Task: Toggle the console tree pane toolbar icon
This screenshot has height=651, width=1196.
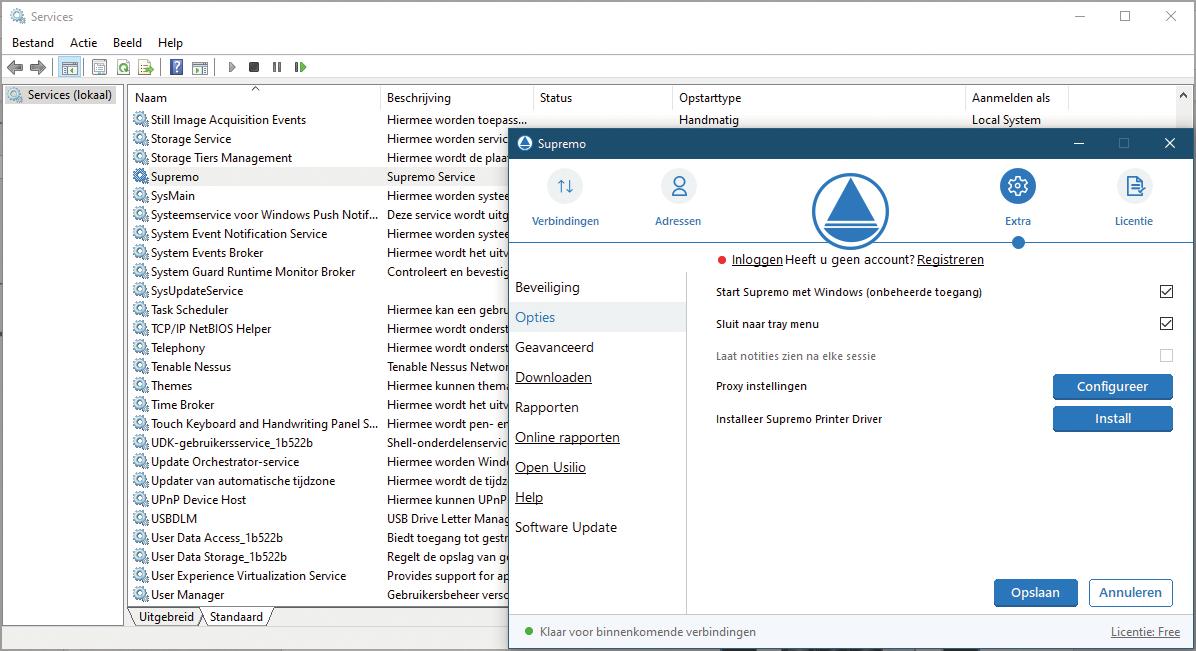Action: click(69, 67)
